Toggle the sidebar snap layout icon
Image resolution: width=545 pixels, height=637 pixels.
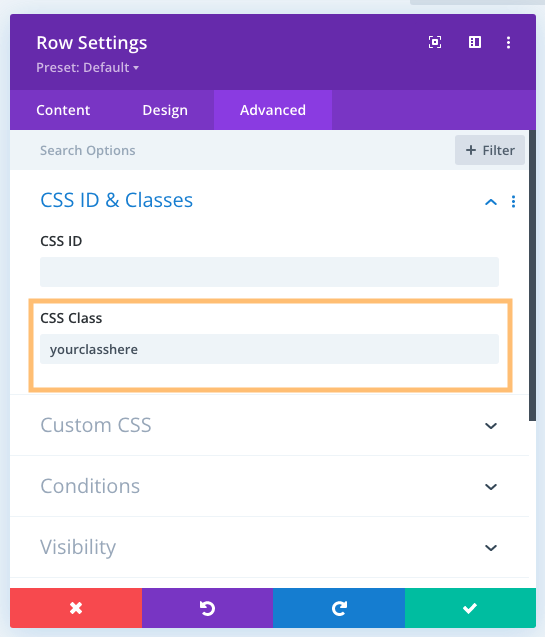(475, 42)
